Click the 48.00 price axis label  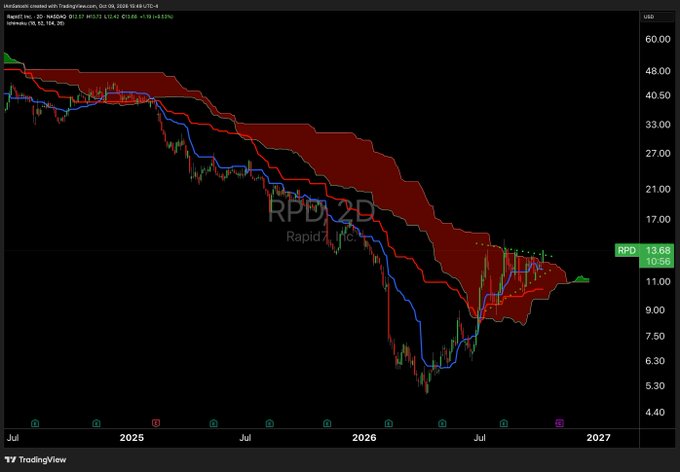click(x=657, y=71)
